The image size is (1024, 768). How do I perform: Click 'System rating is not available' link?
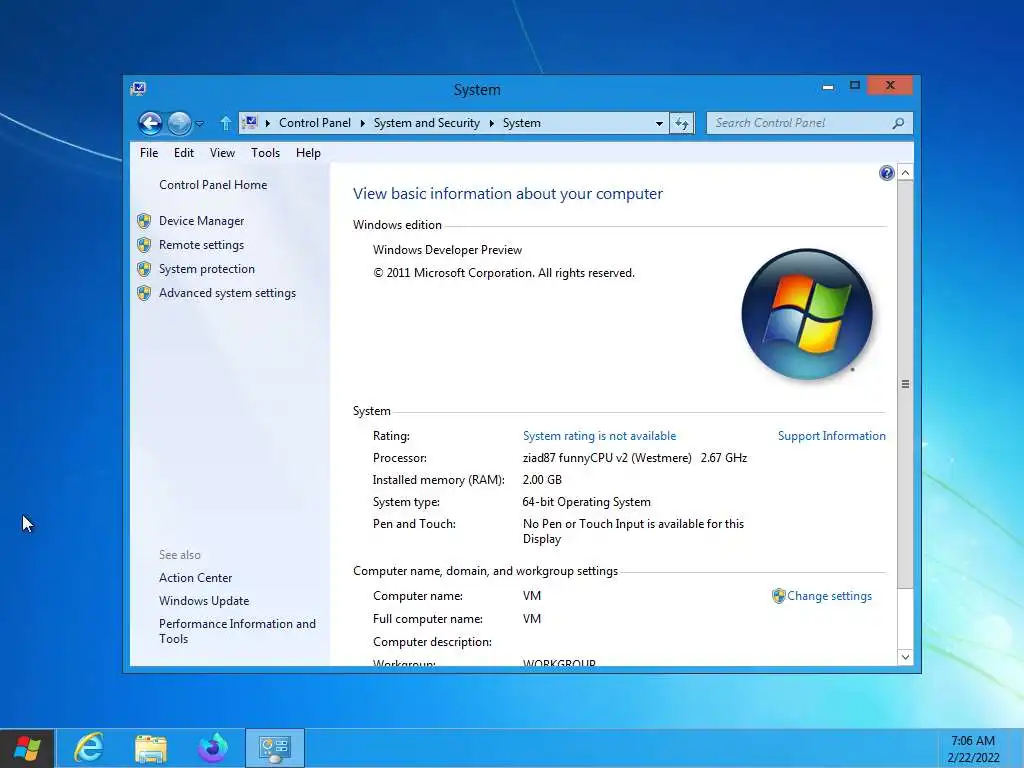point(599,436)
